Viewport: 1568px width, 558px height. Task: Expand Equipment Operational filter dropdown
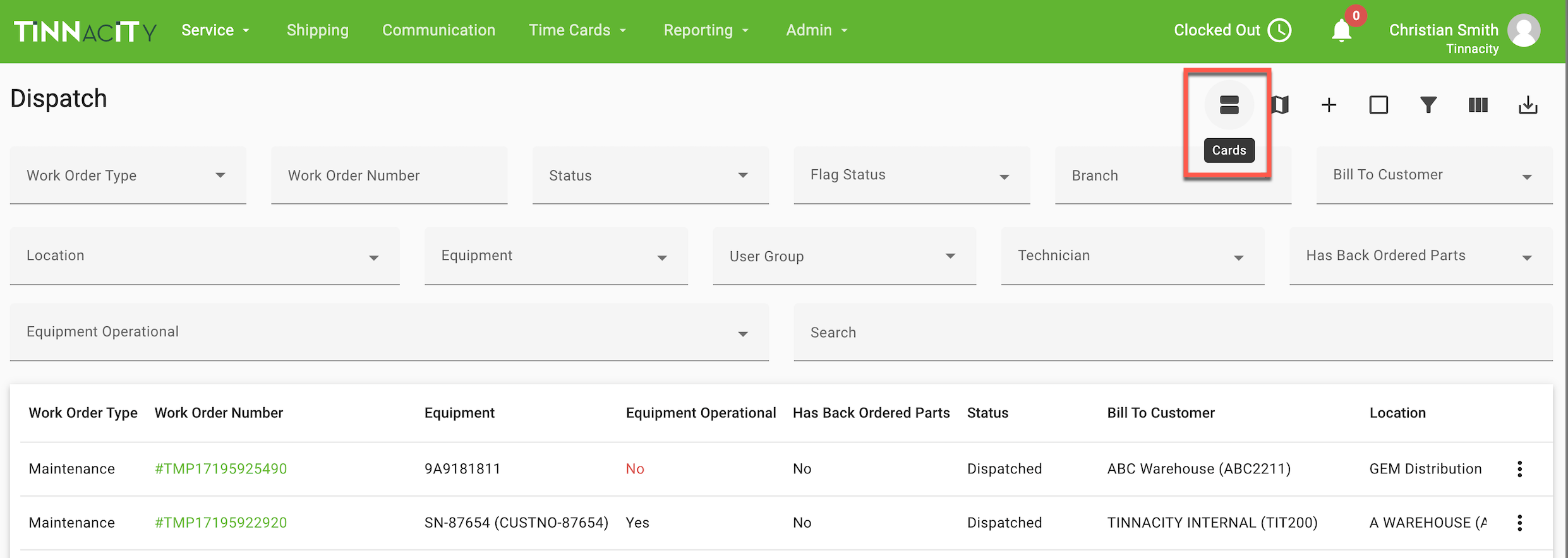[389, 332]
